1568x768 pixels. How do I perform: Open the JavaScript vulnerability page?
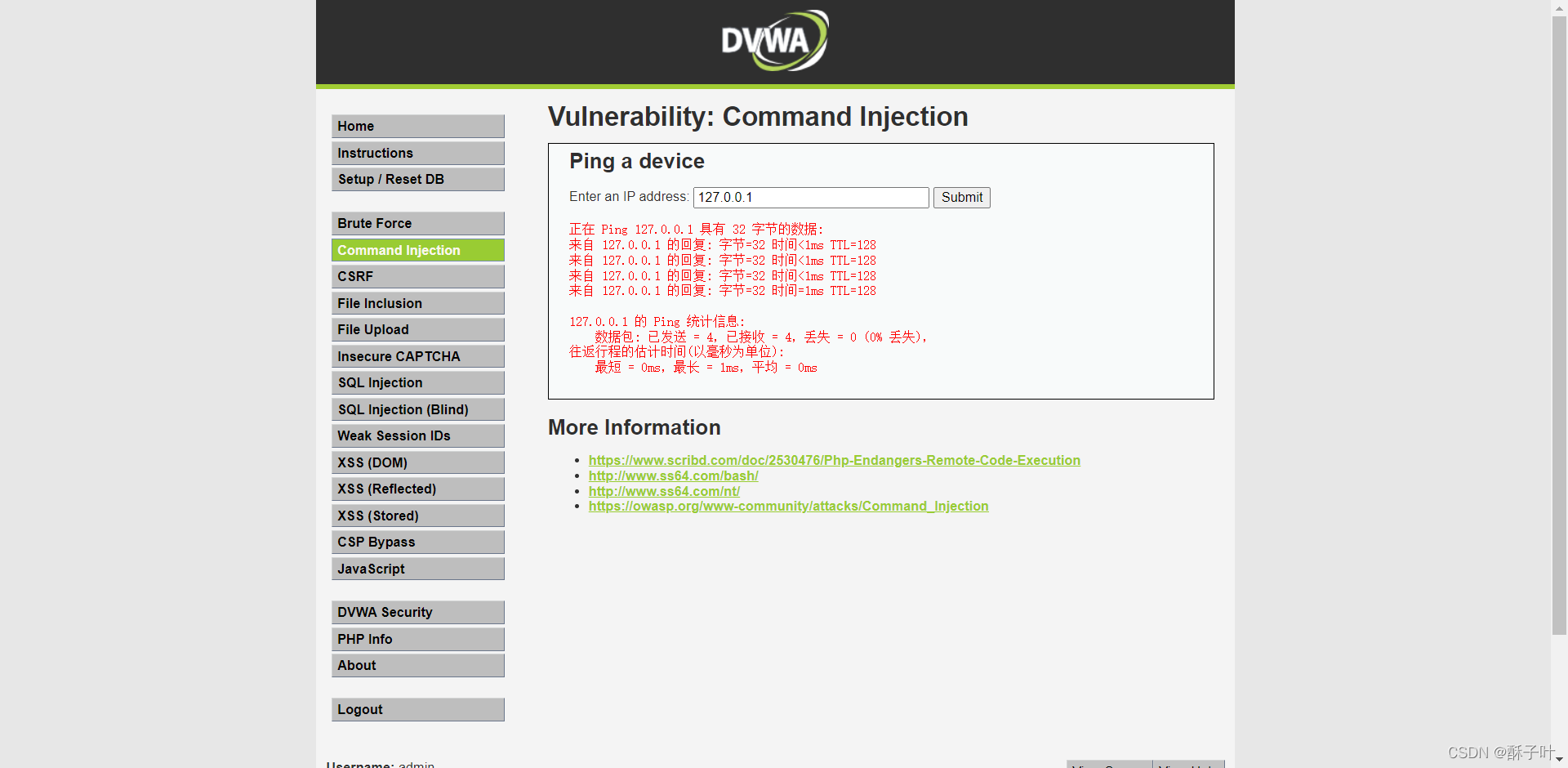417,569
